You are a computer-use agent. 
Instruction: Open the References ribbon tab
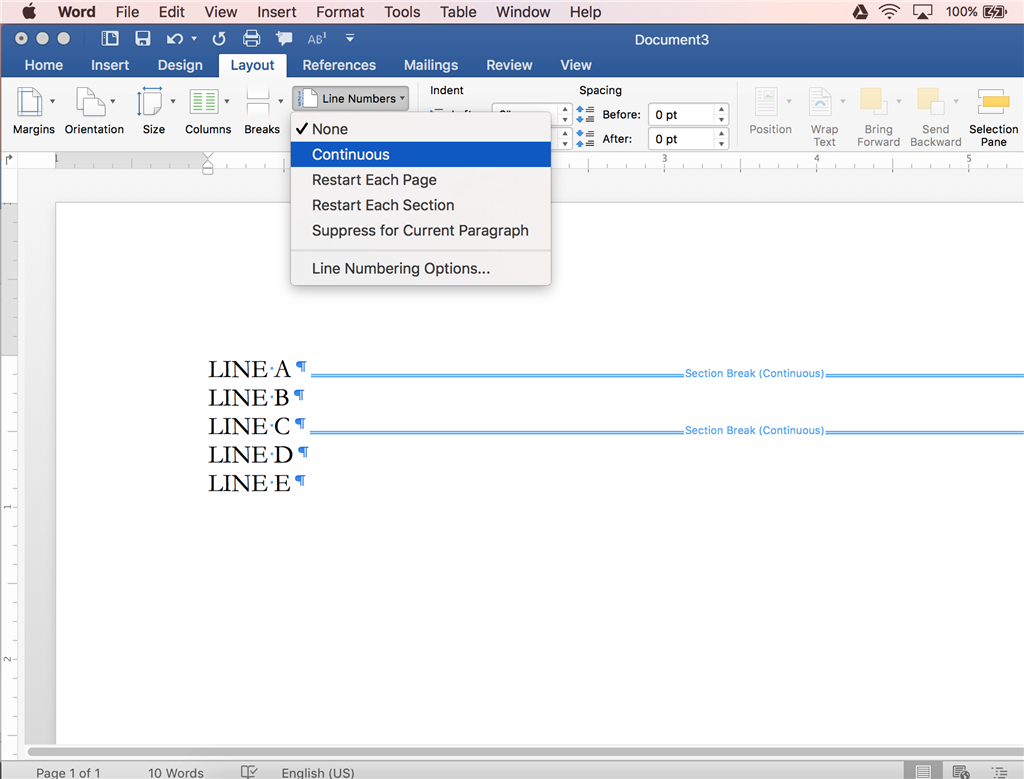tap(339, 65)
